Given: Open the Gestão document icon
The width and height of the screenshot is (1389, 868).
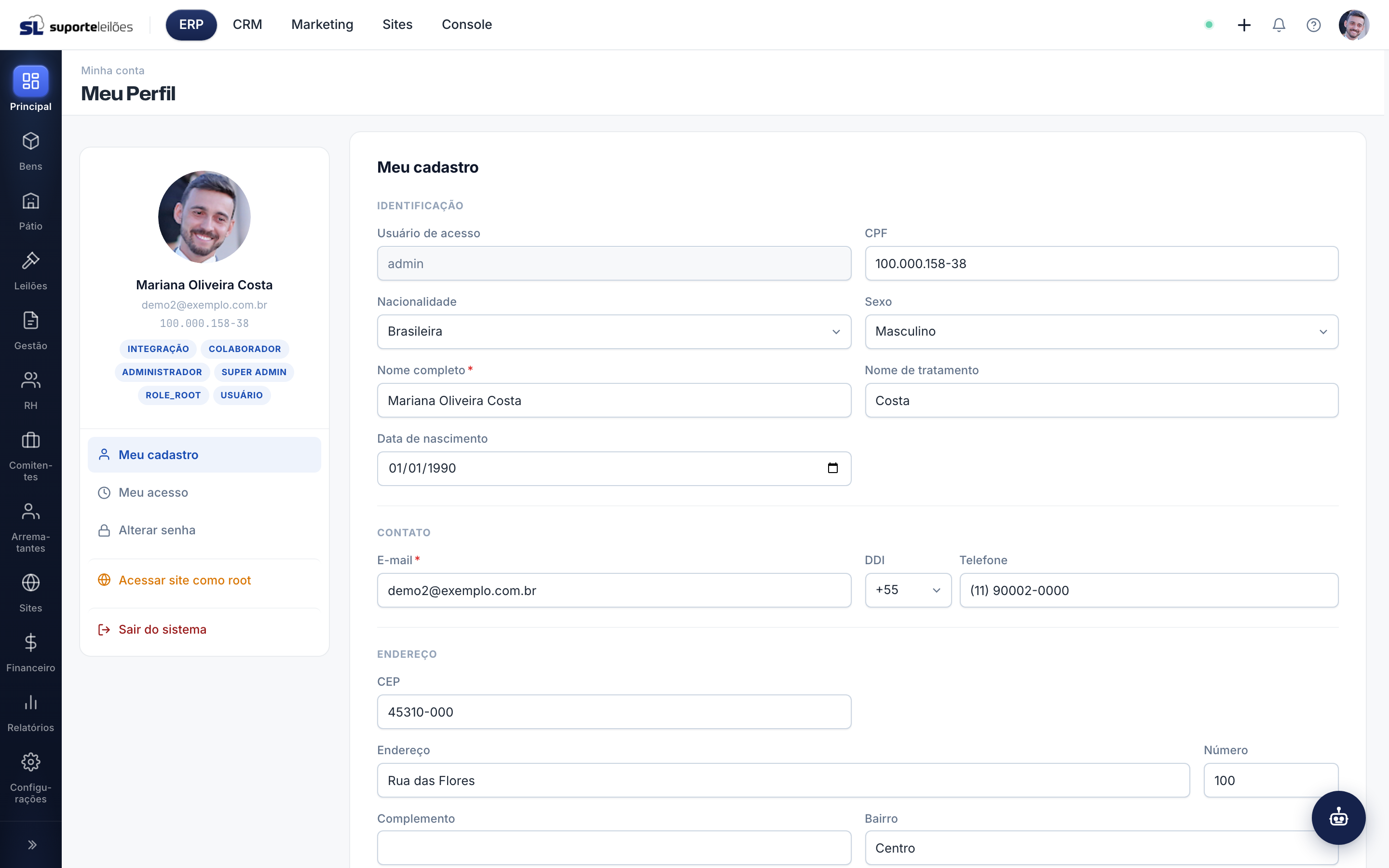Looking at the screenshot, I should pos(30,320).
